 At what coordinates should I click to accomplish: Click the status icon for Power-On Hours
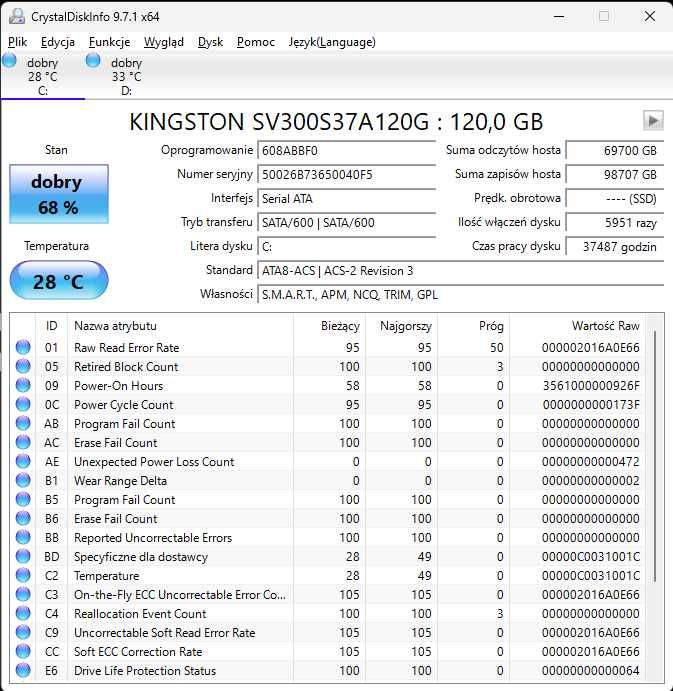[x=23, y=385]
